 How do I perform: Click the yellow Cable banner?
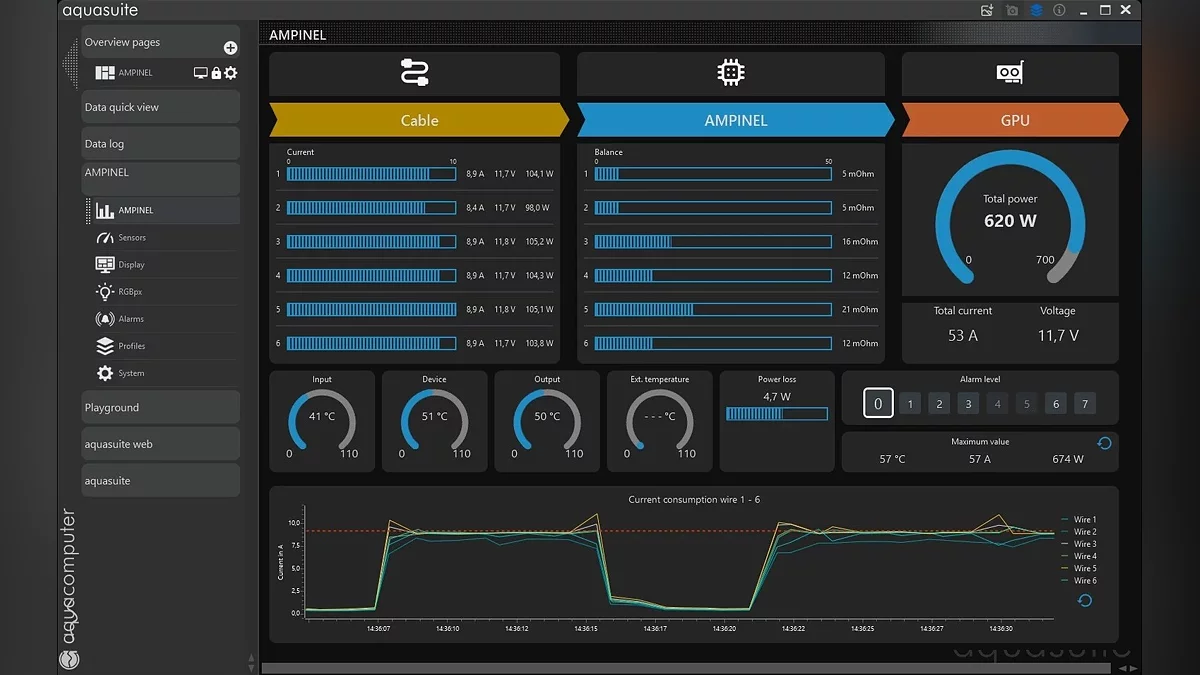419,120
